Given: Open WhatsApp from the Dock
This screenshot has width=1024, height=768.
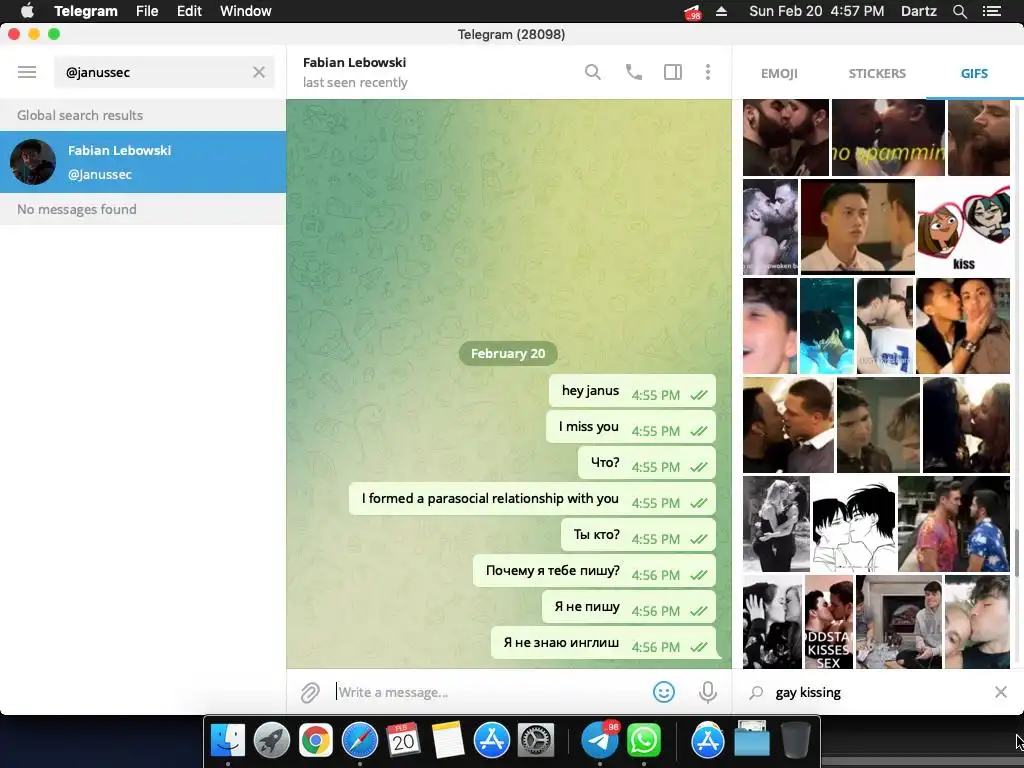Looking at the screenshot, I should pyautogui.click(x=643, y=741).
